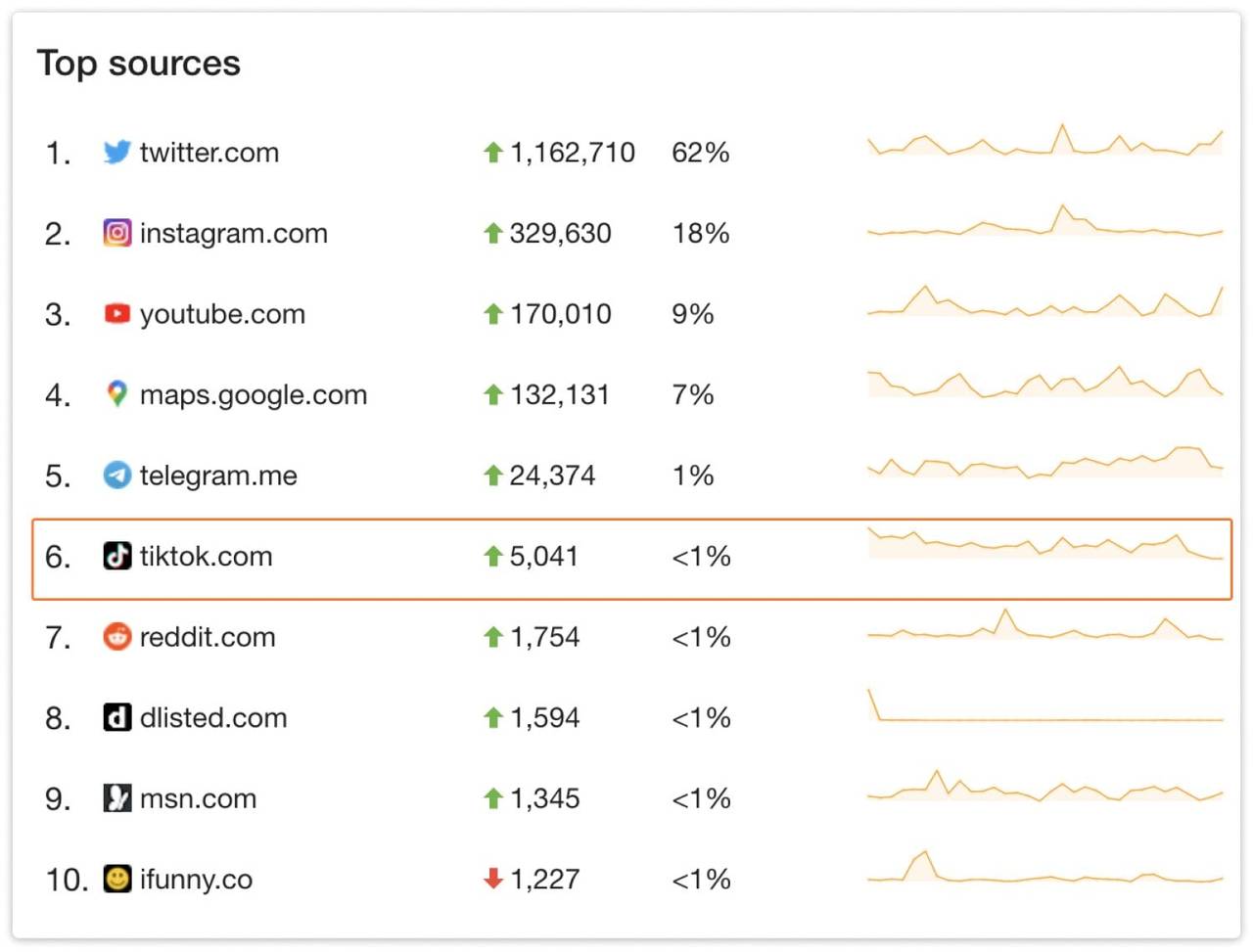Click the Reddit alien icon

click(116, 637)
